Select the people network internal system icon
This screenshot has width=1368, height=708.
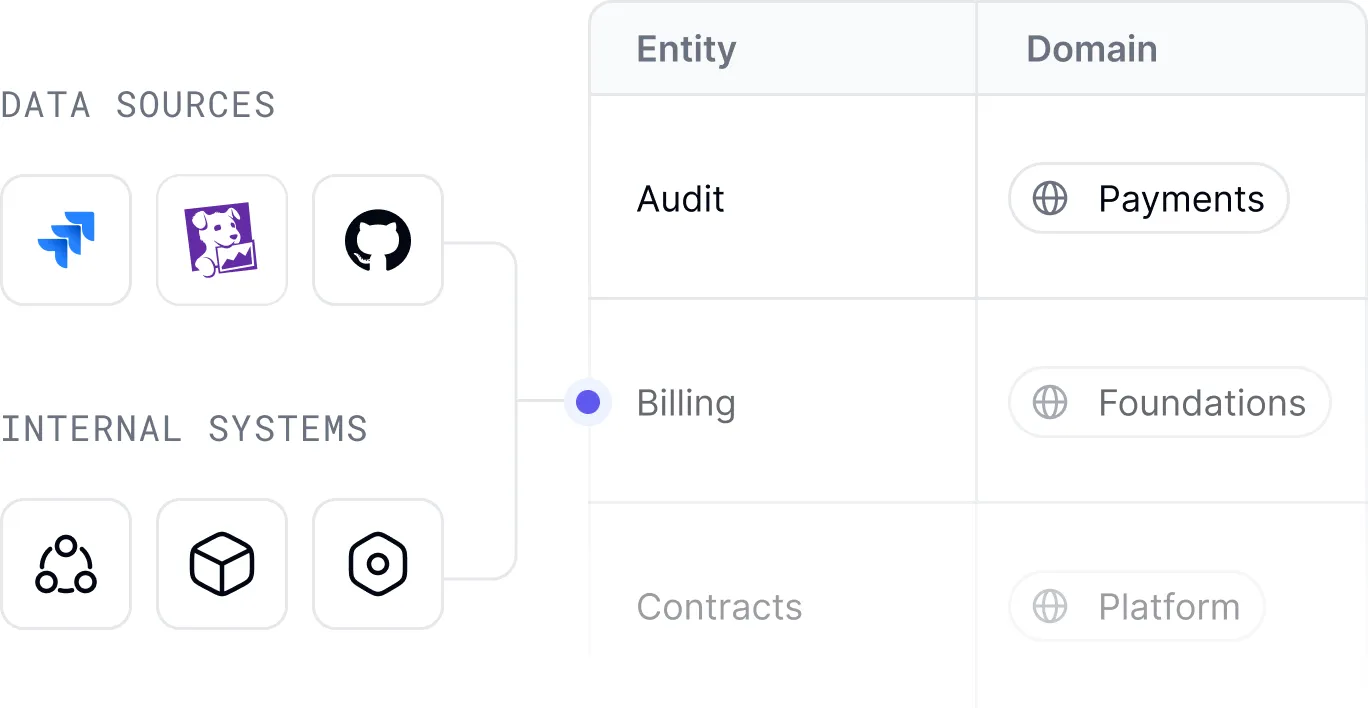pyautogui.click(x=66, y=563)
